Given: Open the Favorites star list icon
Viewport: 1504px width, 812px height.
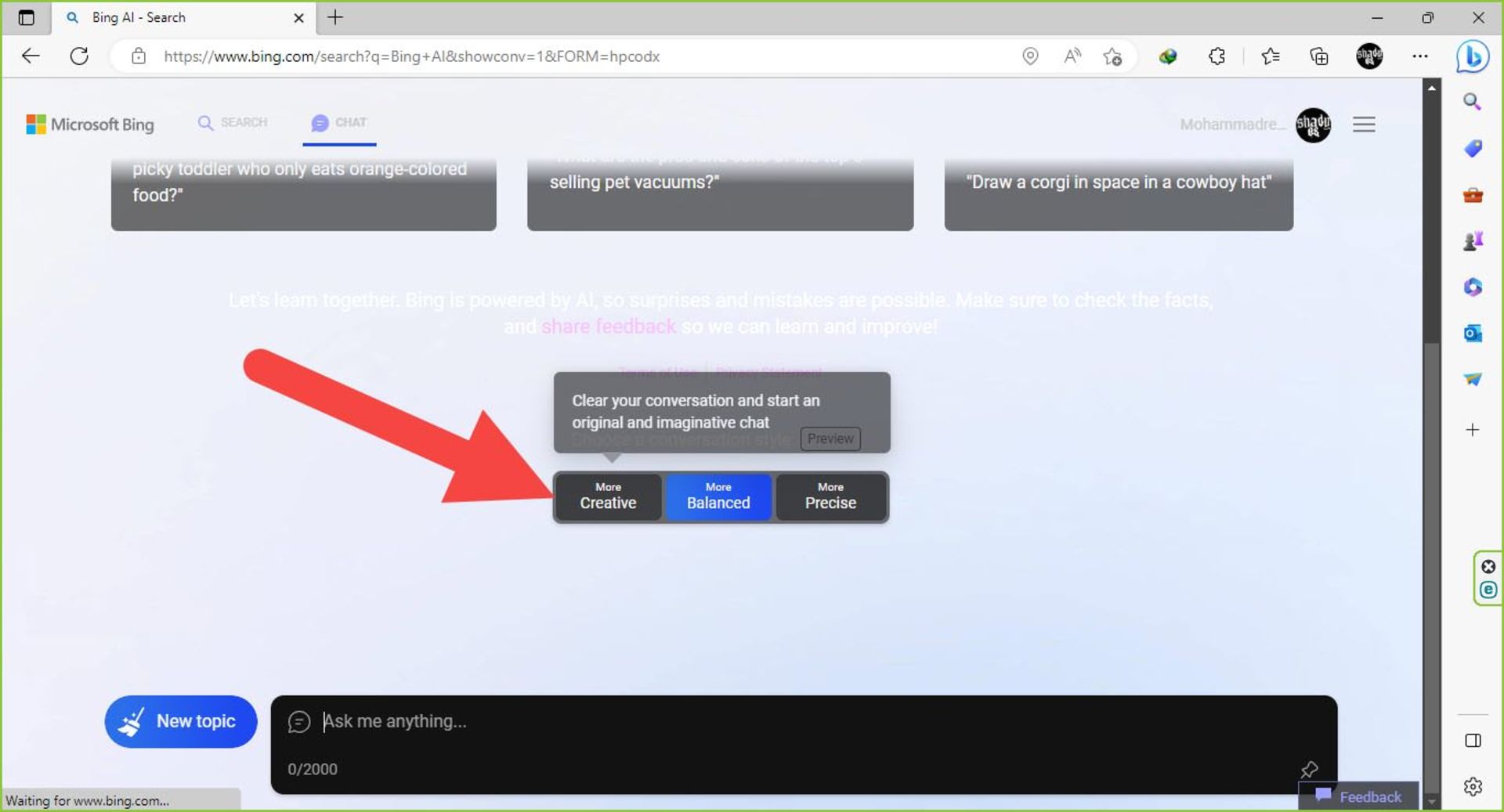Looking at the screenshot, I should pyautogui.click(x=1270, y=56).
